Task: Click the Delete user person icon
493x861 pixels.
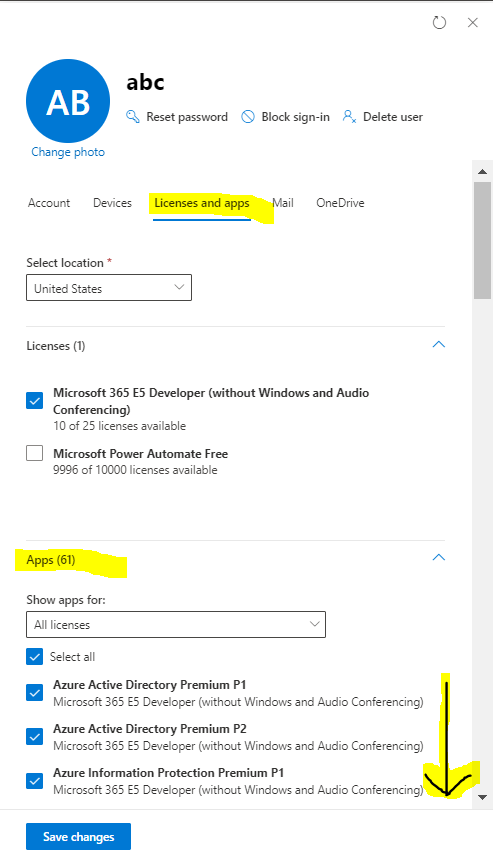Action: (x=349, y=116)
